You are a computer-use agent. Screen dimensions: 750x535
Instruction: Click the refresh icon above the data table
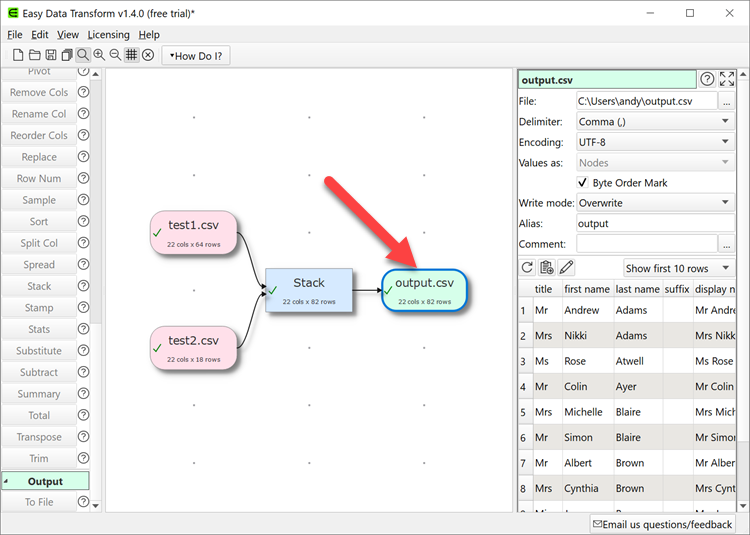(x=528, y=268)
